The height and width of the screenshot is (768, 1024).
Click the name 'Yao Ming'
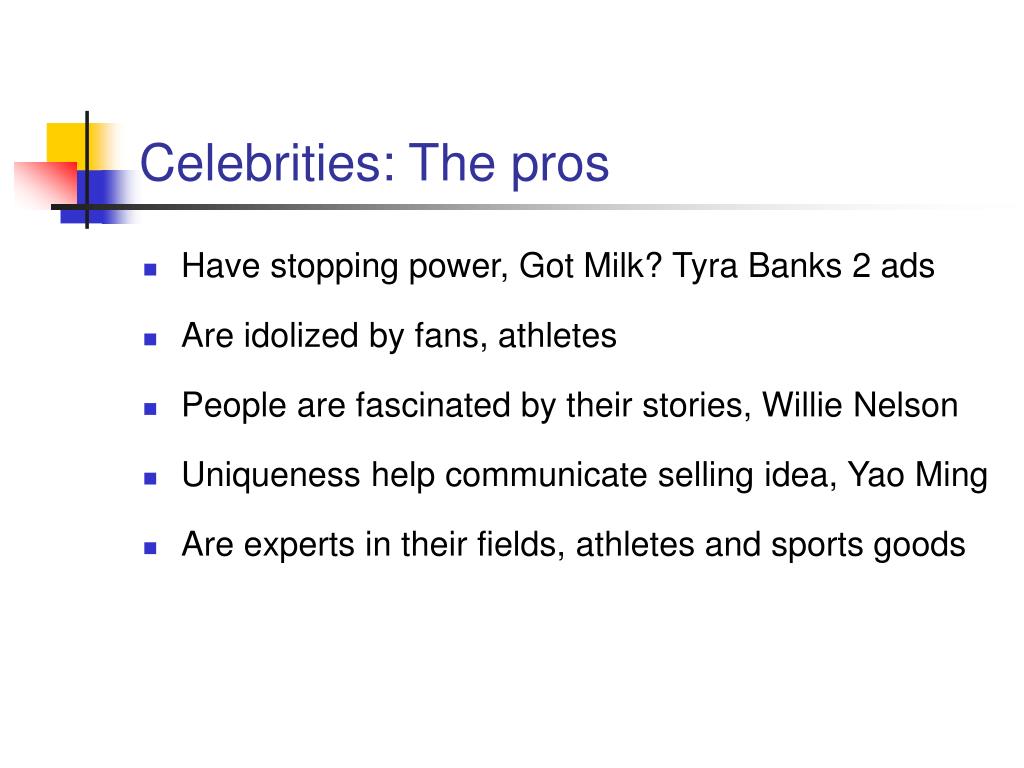pos(918,475)
